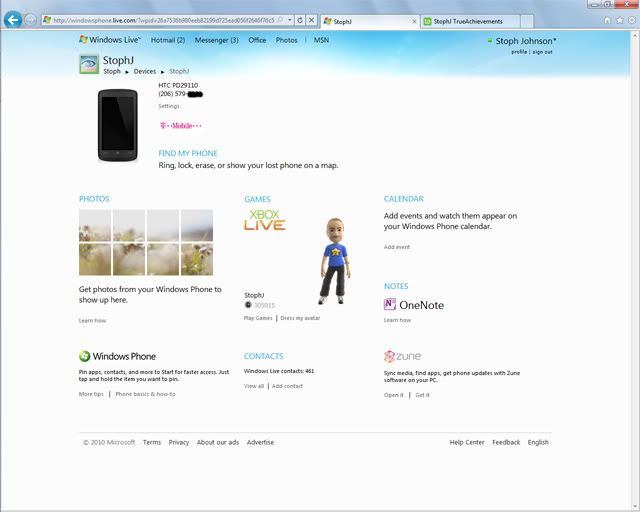Image resolution: width=640 pixels, height=512 pixels.
Task: Open the CONTACTS heading link
Action: pyautogui.click(x=263, y=356)
